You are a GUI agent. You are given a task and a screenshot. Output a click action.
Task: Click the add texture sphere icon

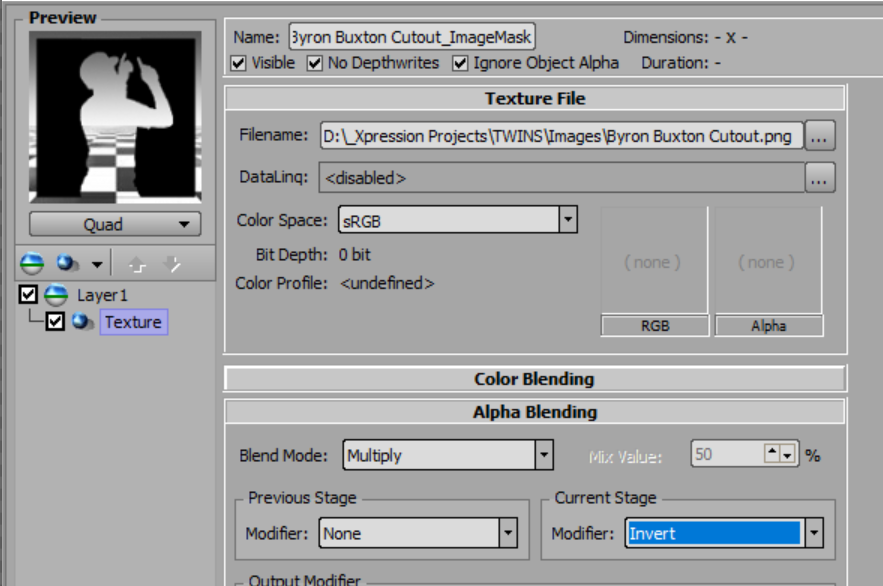coord(68,263)
